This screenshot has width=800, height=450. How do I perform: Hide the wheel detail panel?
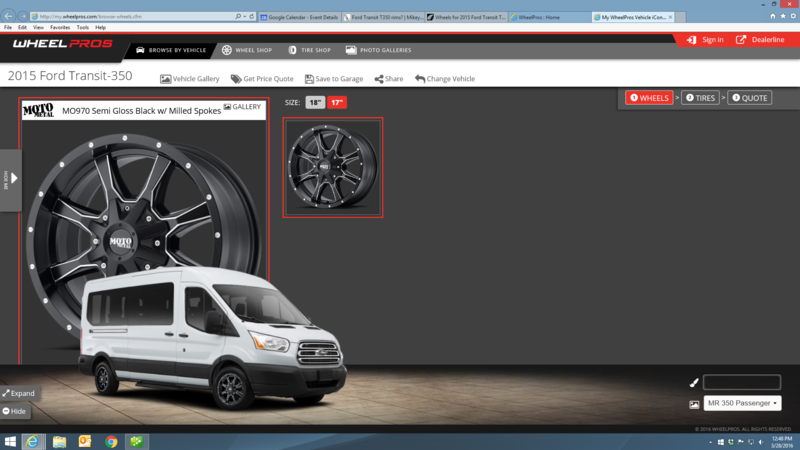14,411
